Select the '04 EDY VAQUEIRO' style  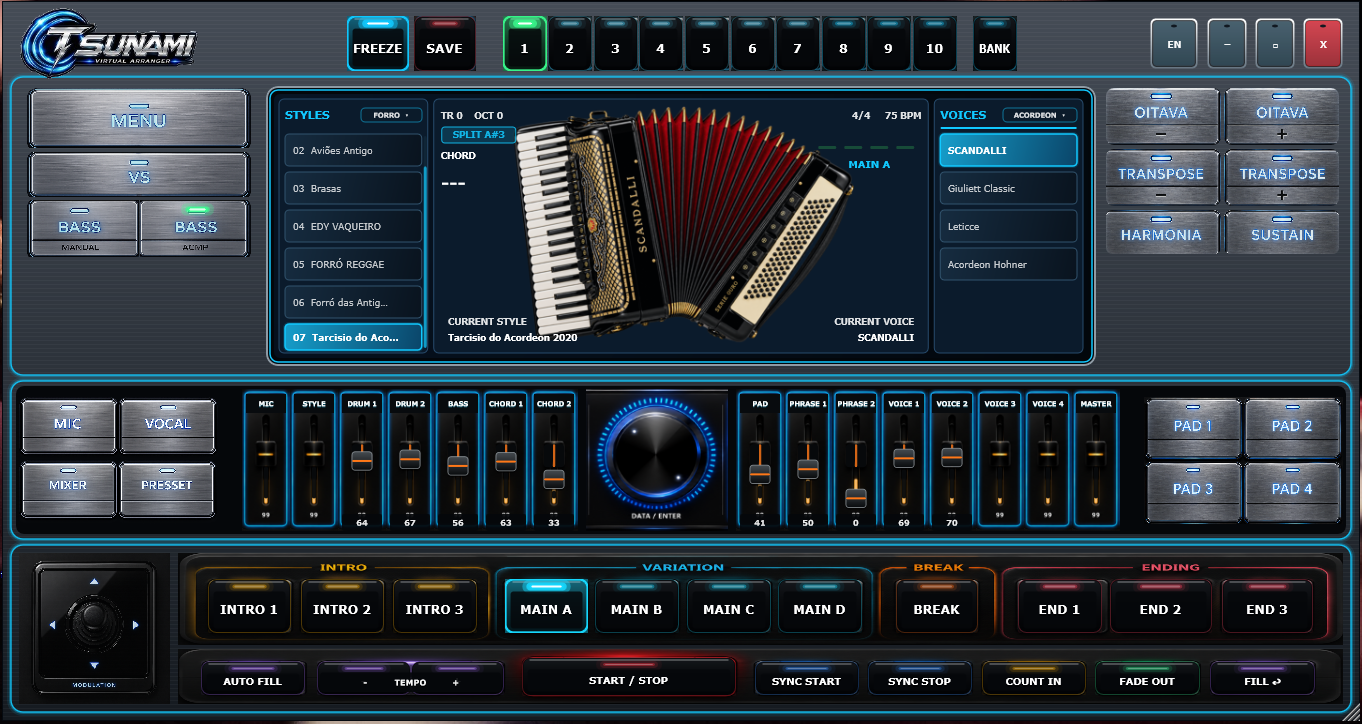click(x=353, y=226)
